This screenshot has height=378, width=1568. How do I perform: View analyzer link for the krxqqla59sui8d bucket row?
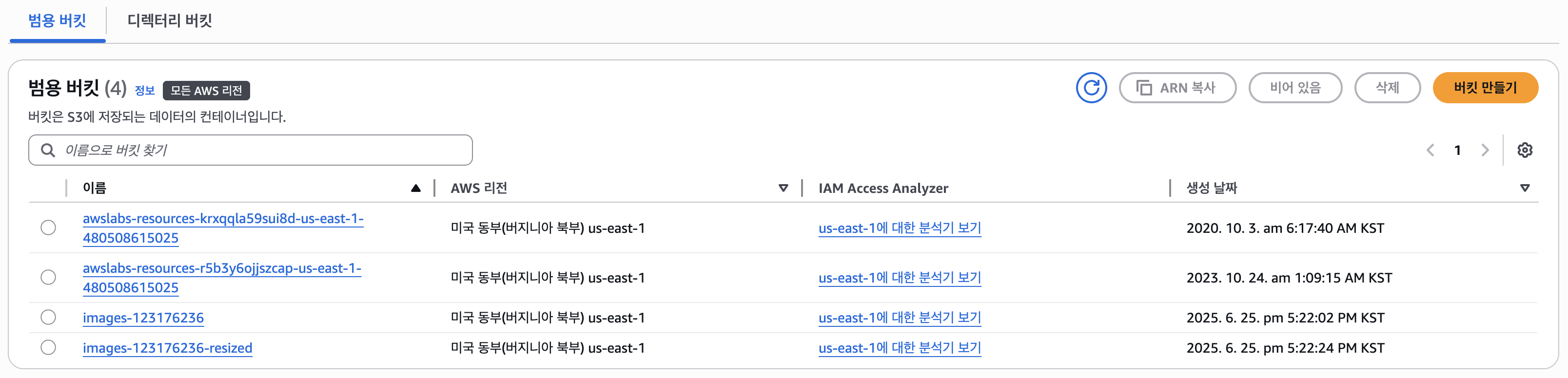click(900, 228)
